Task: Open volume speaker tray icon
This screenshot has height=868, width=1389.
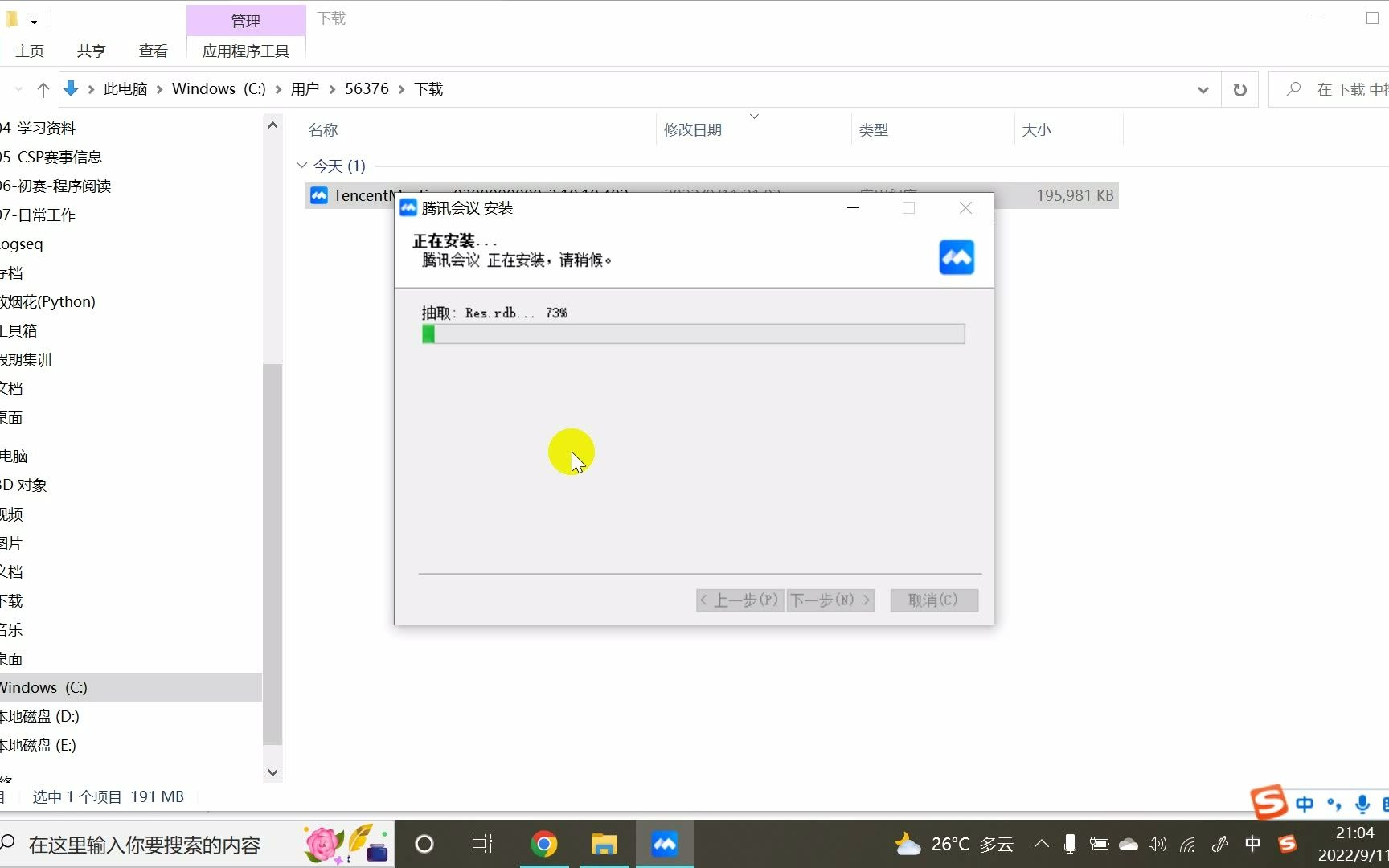Action: 1157,844
